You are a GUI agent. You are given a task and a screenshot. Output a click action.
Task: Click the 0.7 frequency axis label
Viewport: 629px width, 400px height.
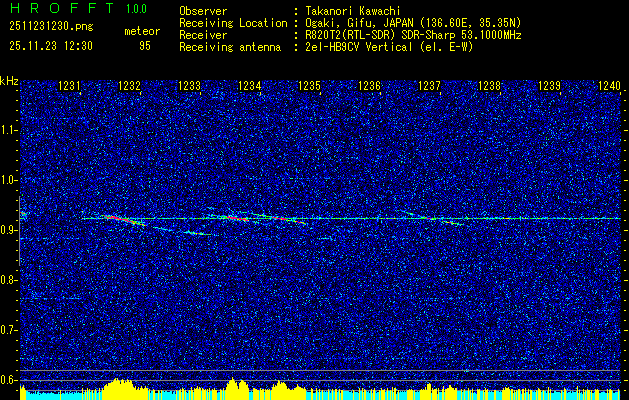point(7,330)
